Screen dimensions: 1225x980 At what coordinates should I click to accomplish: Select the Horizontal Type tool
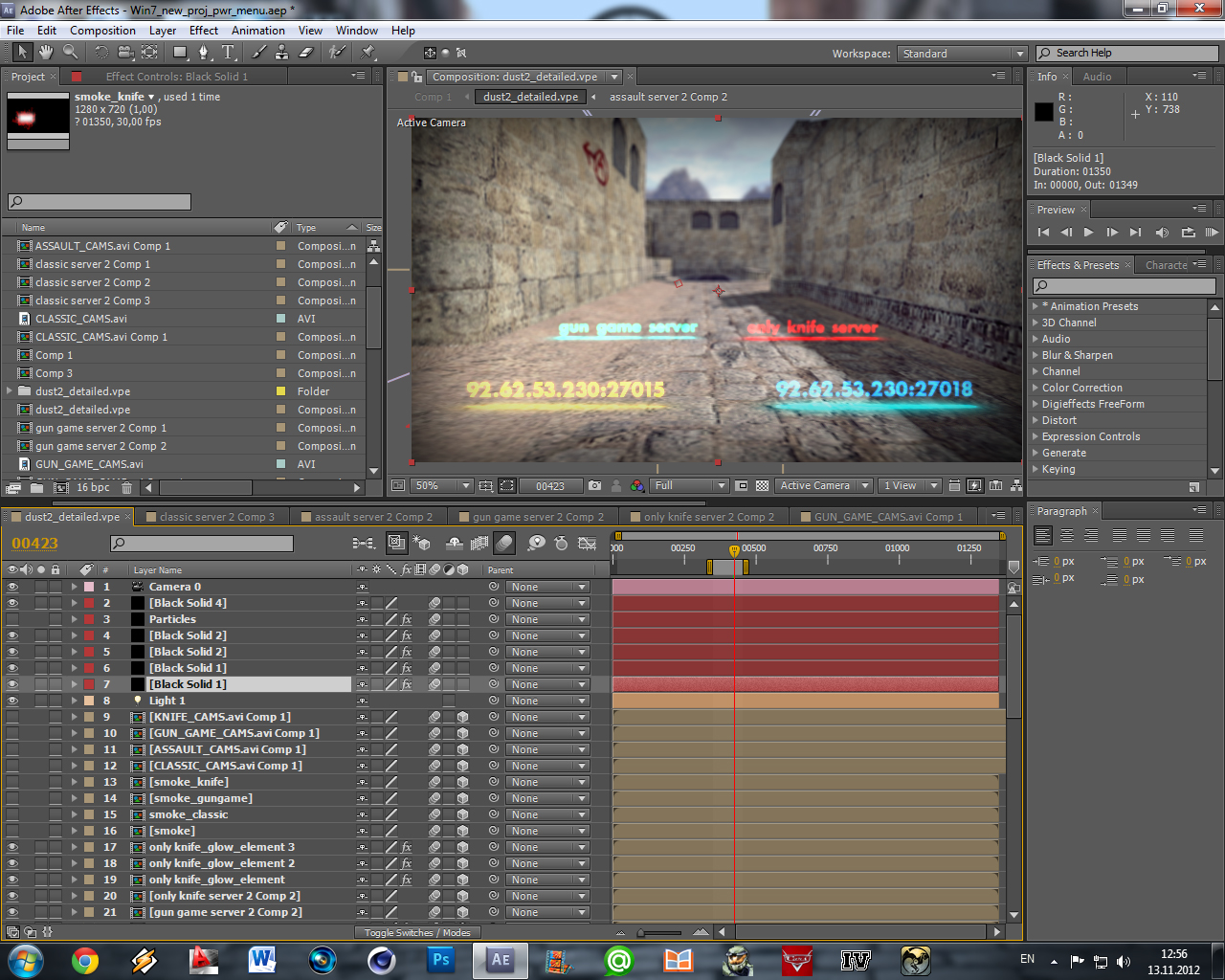[228, 52]
